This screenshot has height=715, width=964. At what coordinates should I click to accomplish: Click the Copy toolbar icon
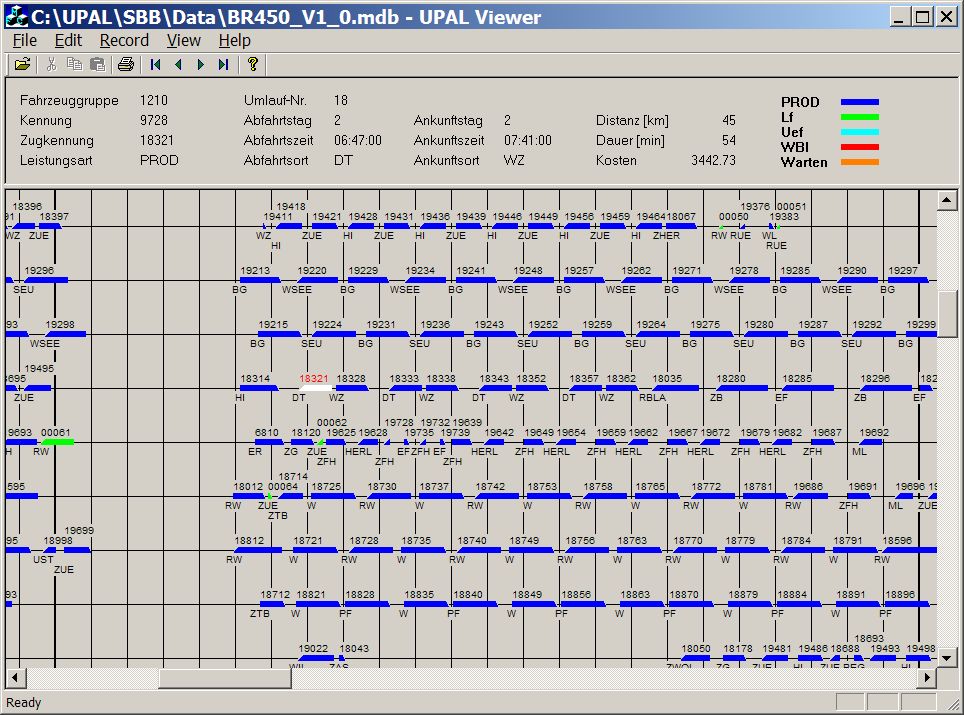(x=74, y=65)
